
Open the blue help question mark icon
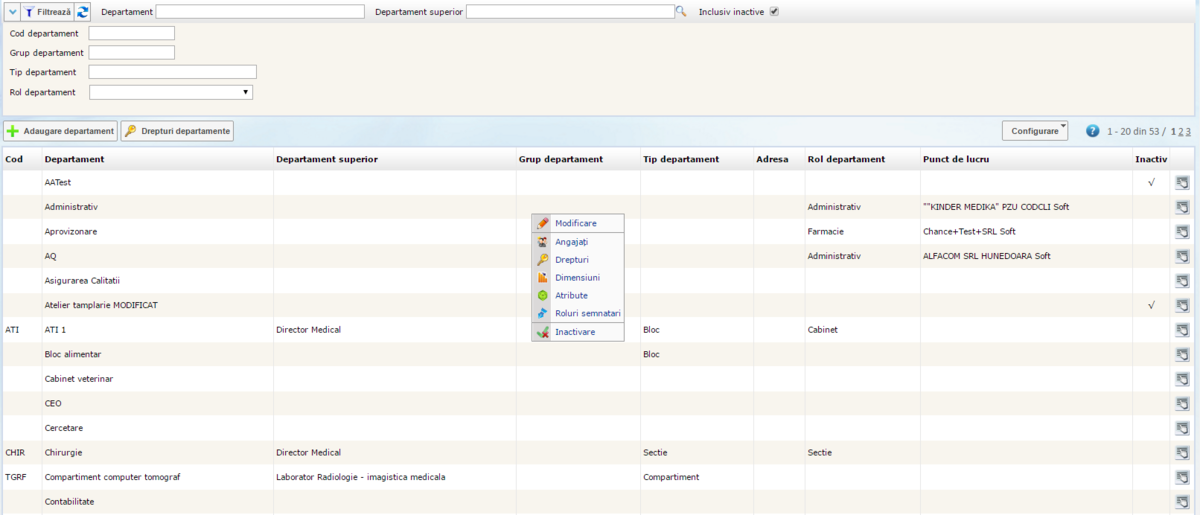(1092, 131)
